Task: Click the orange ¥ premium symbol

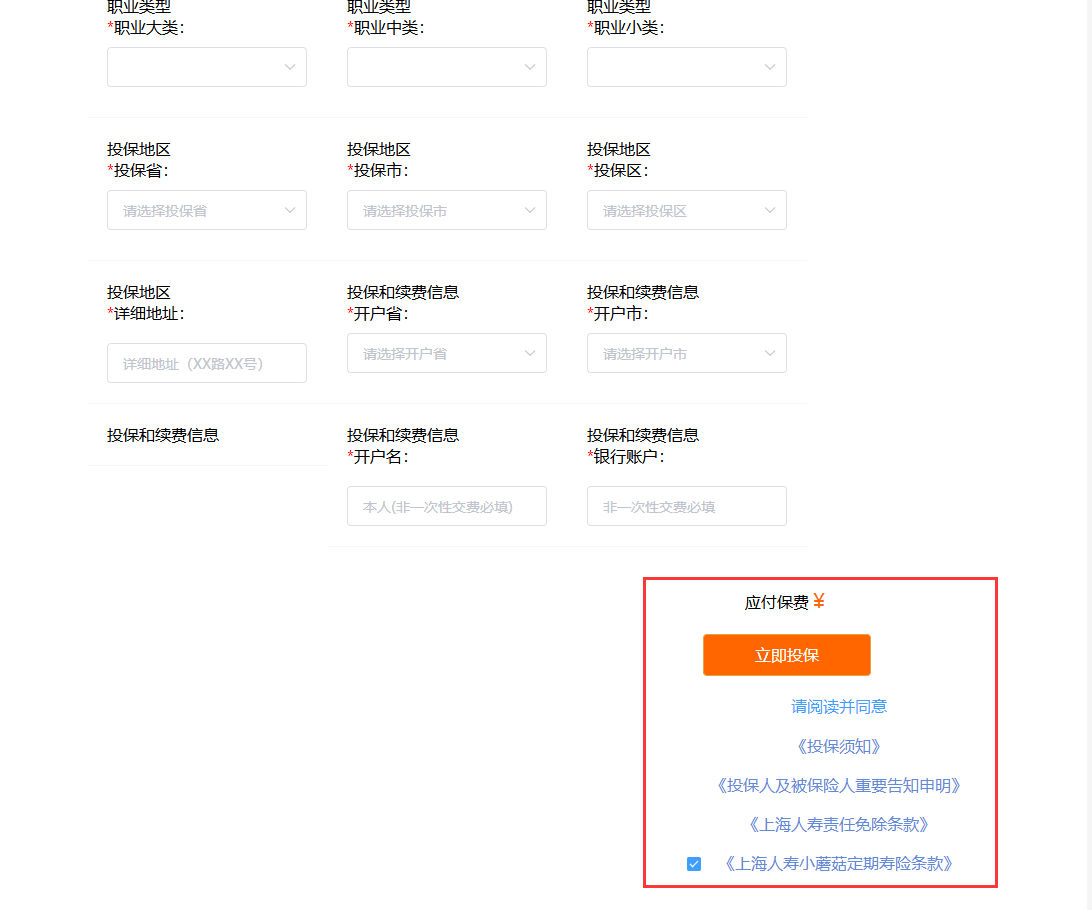Action: click(x=819, y=601)
